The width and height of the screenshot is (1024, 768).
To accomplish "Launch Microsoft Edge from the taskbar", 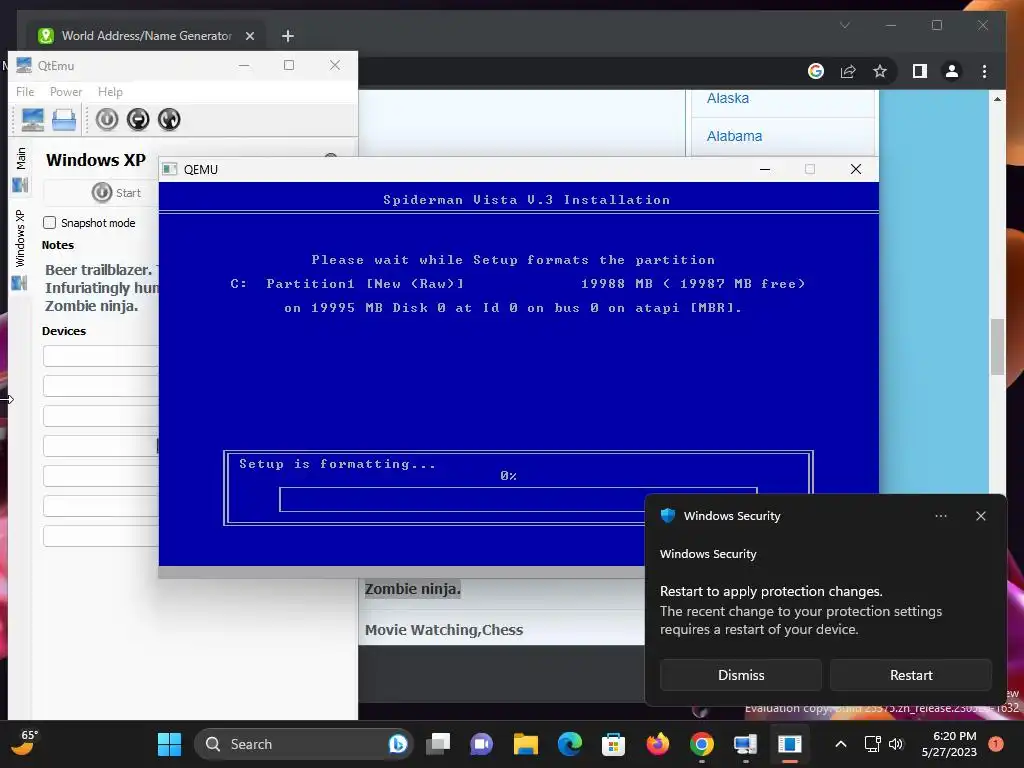I will coord(569,744).
